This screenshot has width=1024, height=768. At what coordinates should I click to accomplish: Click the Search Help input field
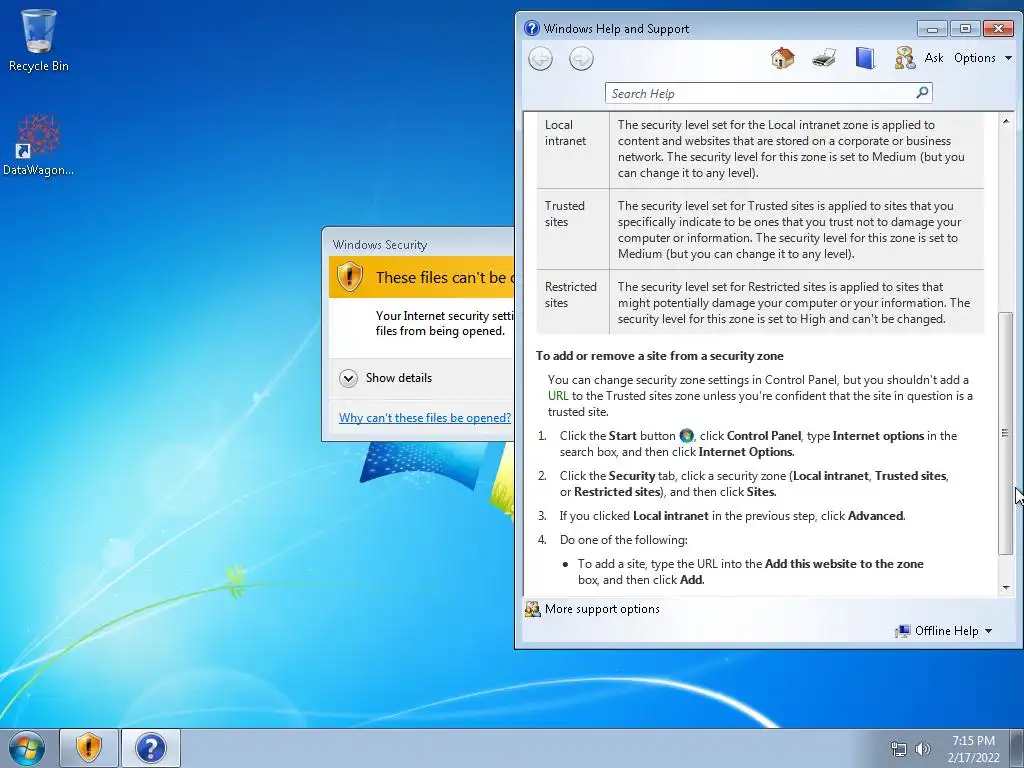point(760,93)
